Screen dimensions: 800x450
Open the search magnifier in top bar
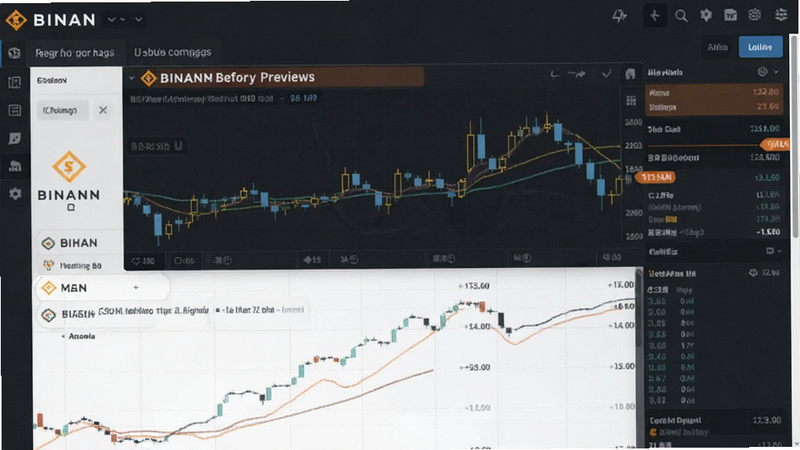click(x=681, y=16)
